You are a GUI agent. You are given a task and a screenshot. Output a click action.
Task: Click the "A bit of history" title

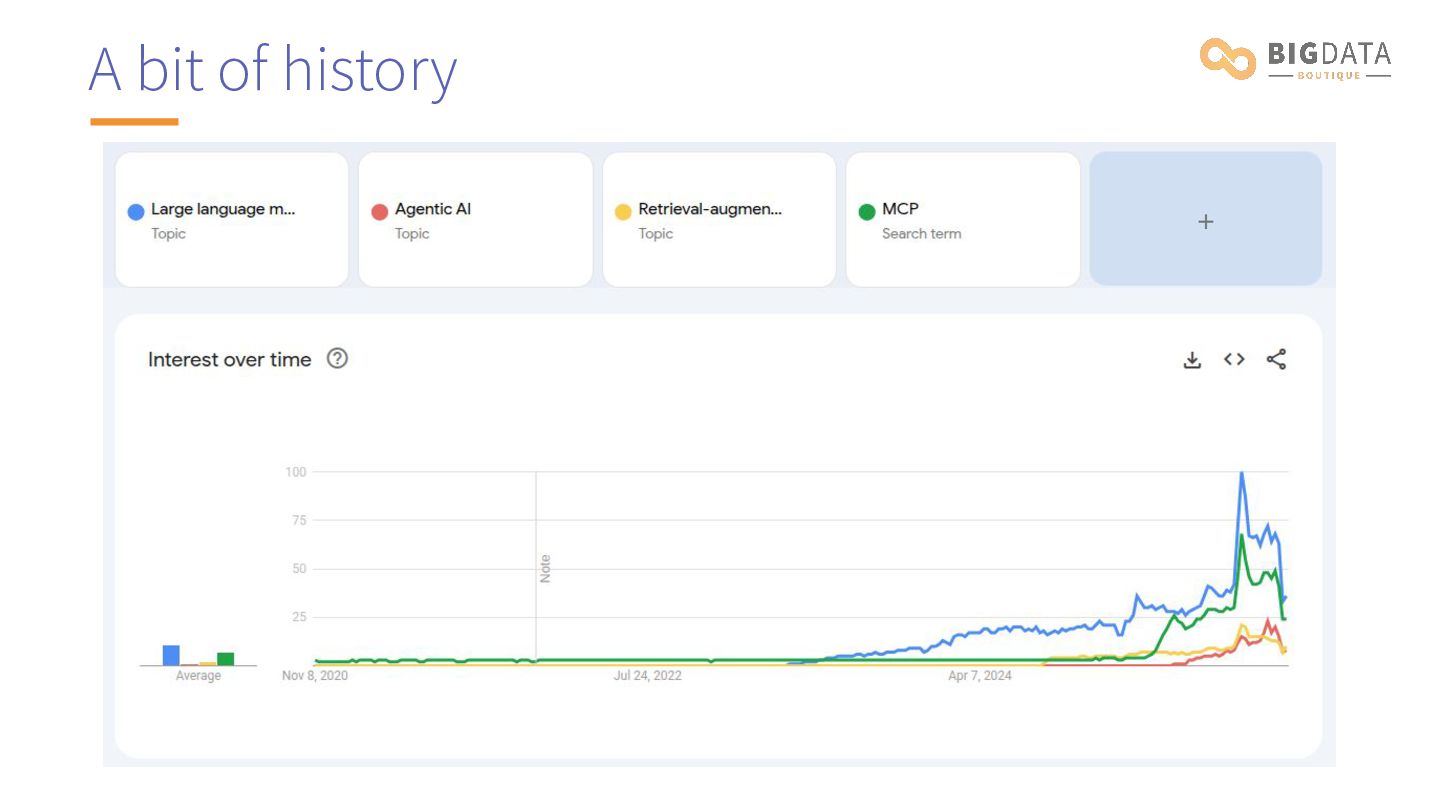(272, 68)
